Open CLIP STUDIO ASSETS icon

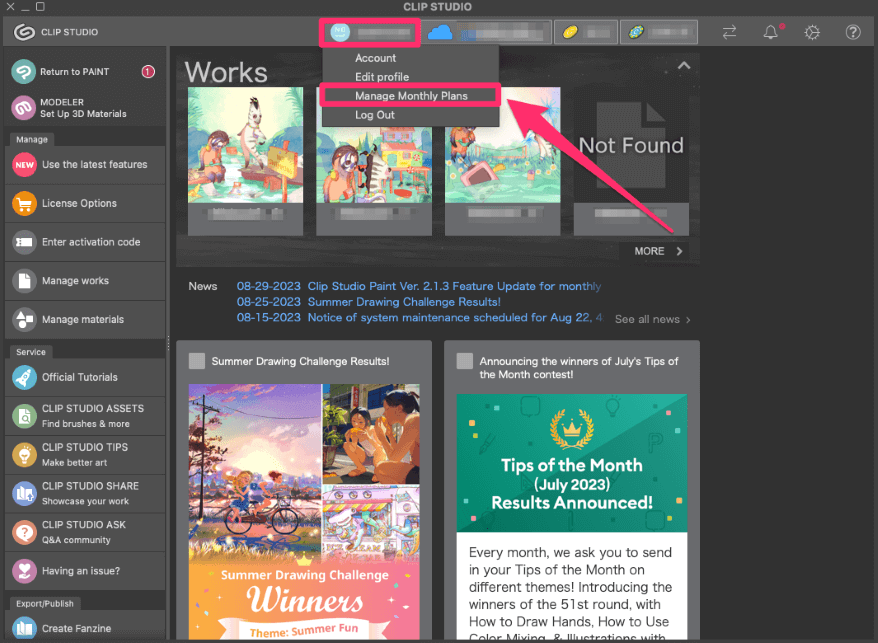pyautogui.click(x=24, y=416)
